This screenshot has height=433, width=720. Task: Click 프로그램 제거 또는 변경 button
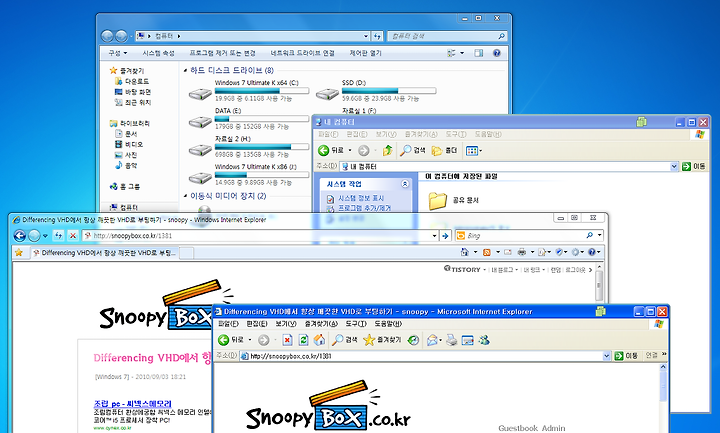click(x=222, y=53)
